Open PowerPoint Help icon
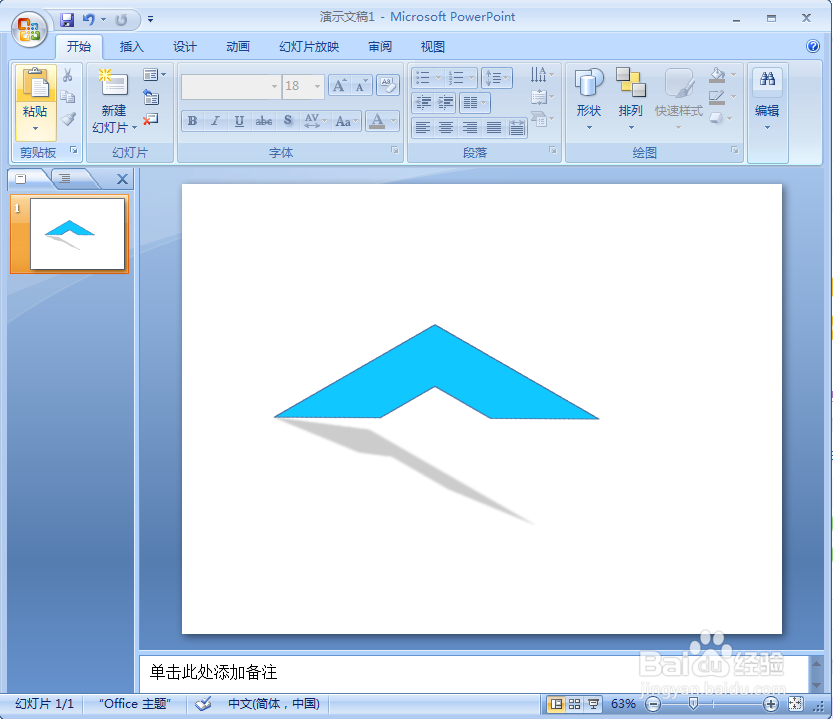Image resolution: width=833 pixels, height=719 pixels. pyautogui.click(x=813, y=46)
